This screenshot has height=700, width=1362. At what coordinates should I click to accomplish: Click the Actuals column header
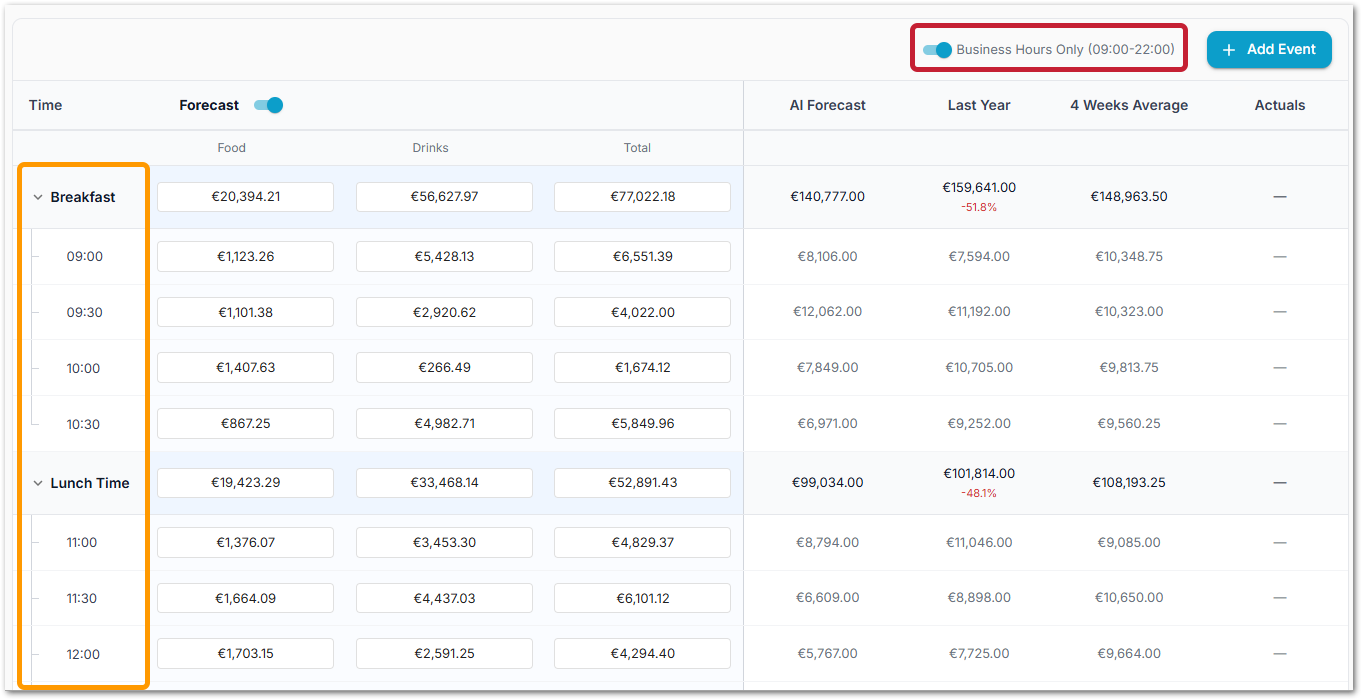pyautogui.click(x=1279, y=105)
